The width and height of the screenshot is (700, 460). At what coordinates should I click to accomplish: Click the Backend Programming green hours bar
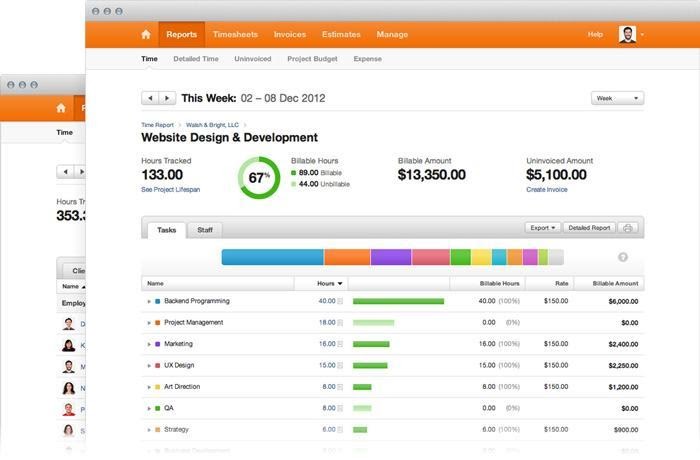pyautogui.click(x=398, y=301)
